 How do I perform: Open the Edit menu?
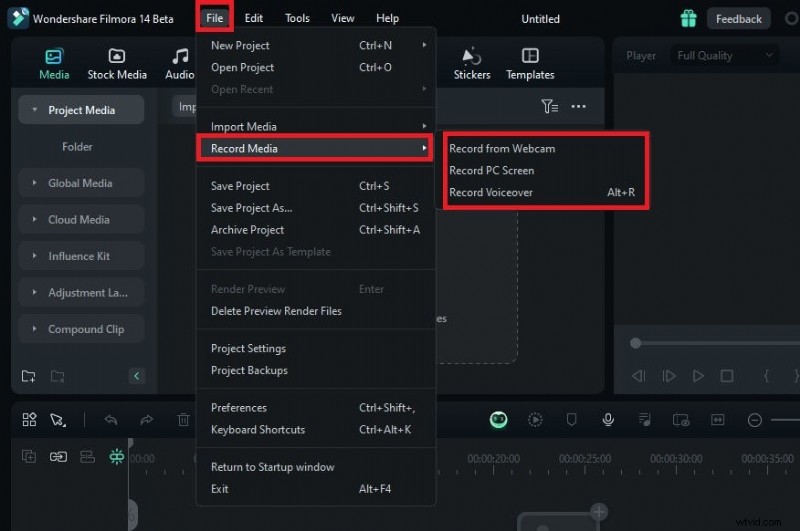[254, 18]
